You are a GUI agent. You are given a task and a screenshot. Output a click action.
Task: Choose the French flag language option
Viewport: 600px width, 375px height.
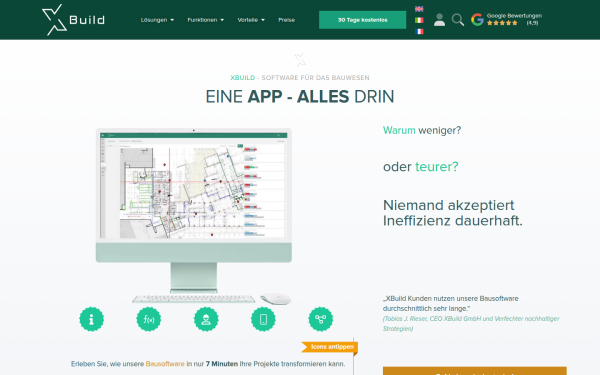click(x=419, y=31)
